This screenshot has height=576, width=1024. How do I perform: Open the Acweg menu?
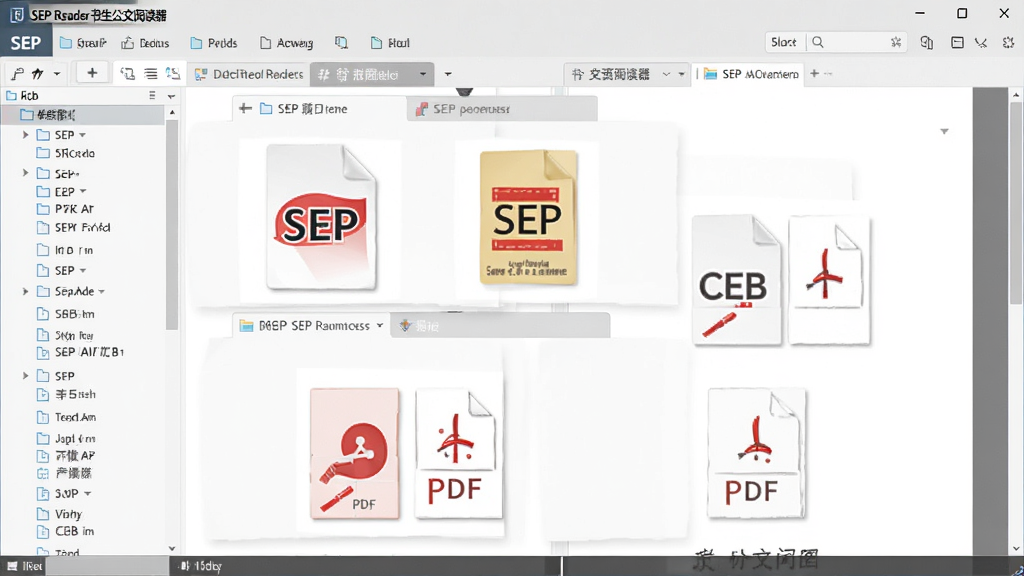coord(286,43)
